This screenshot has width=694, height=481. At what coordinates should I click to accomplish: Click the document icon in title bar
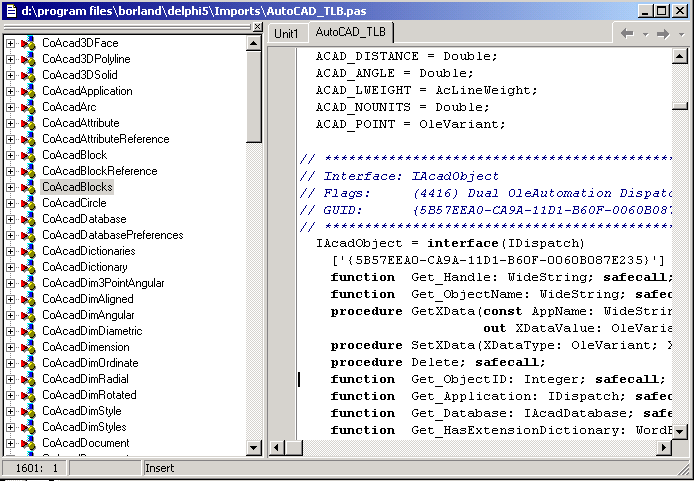click(x=10, y=11)
